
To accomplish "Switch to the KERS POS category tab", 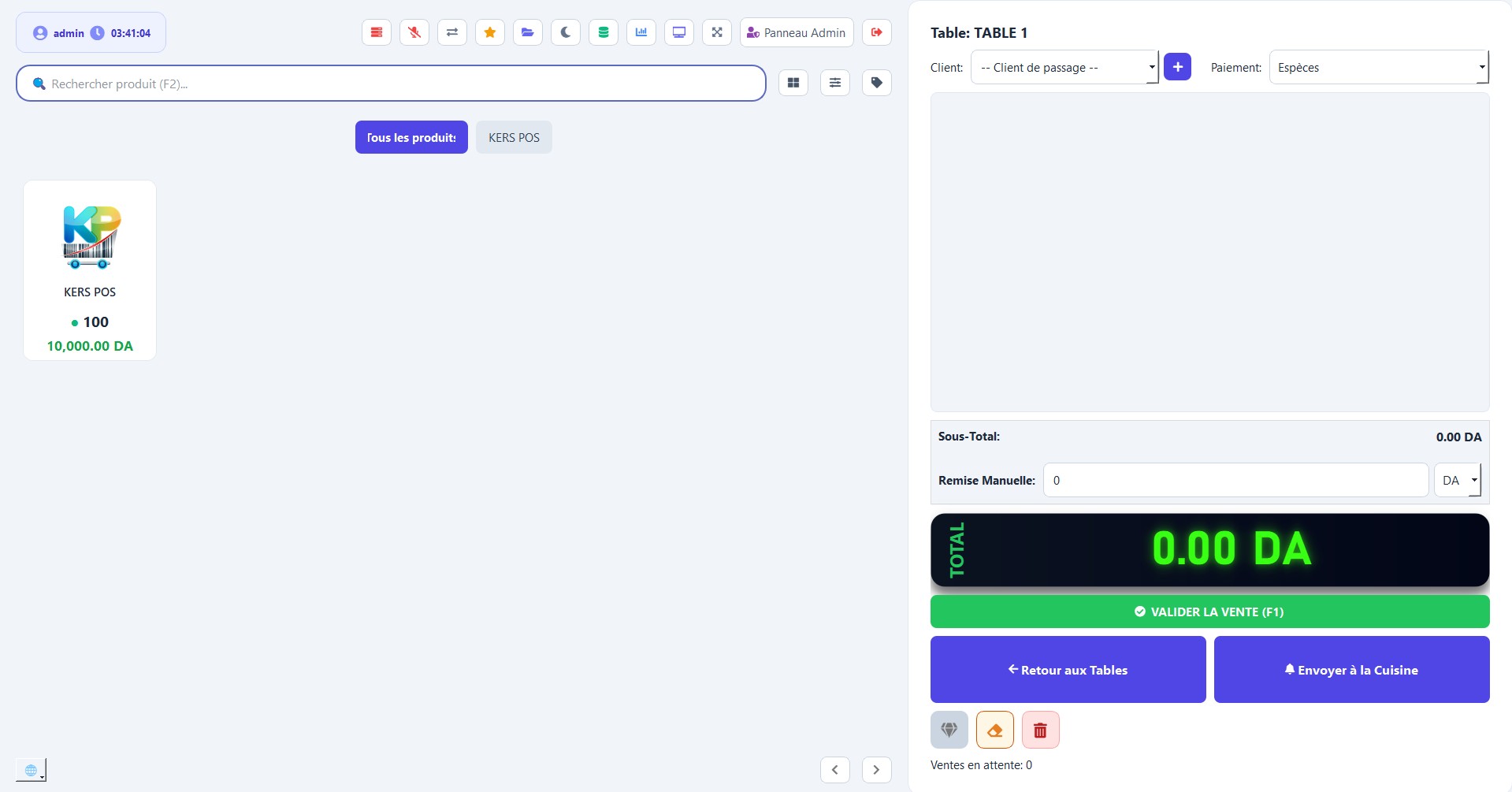I will (x=514, y=137).
